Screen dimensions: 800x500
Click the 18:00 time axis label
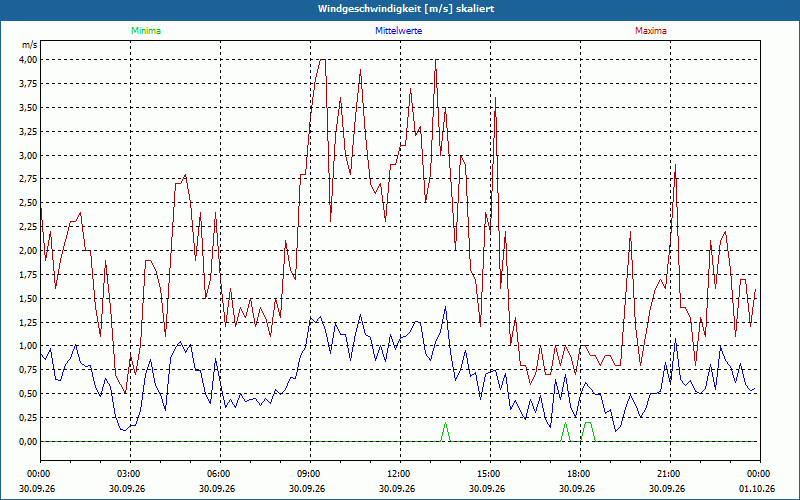click(578, 474)
